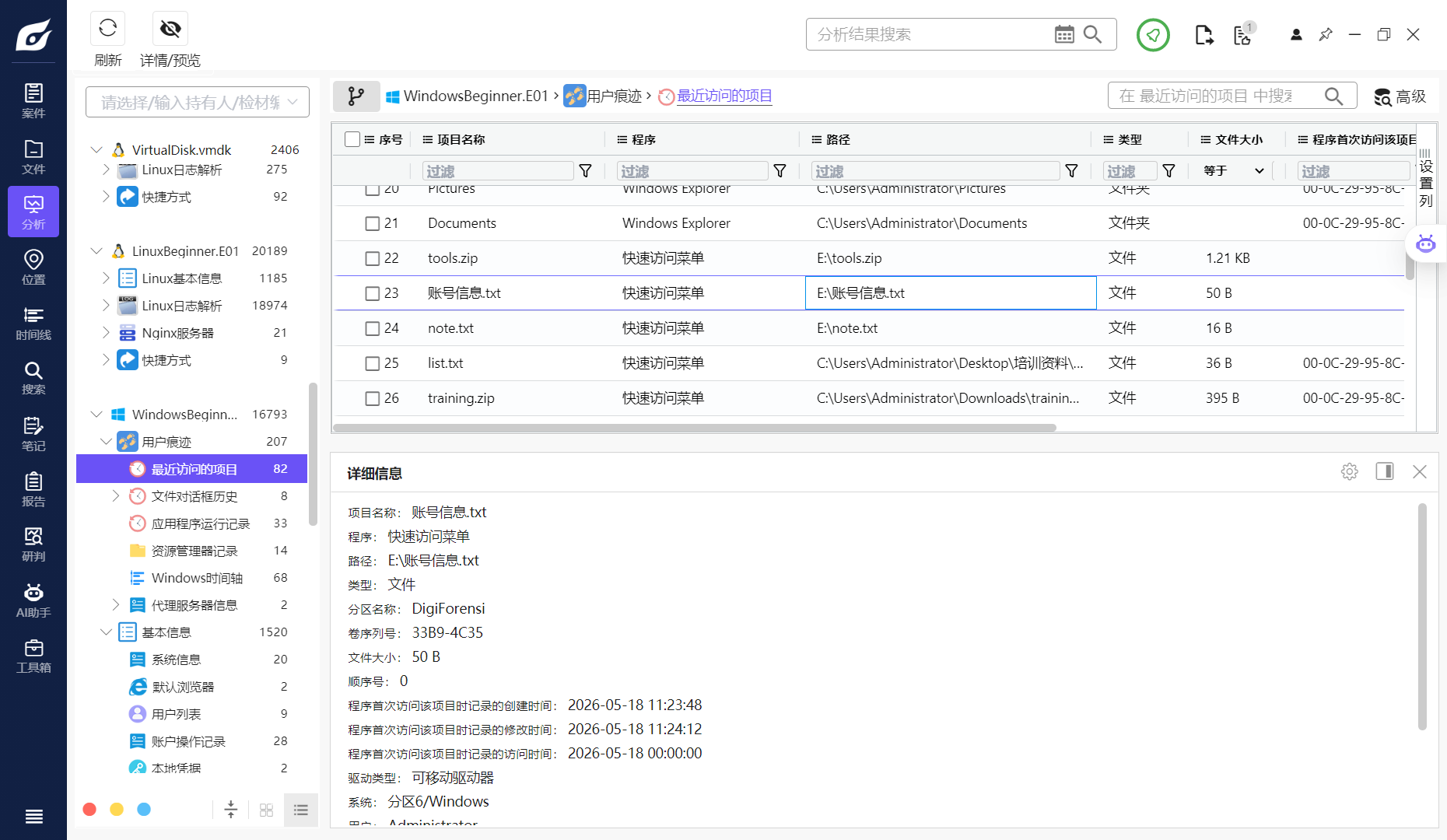Toggle the select-all checkbox in table header
The height and width of the screenshot is (840, 1447).
(x=352, y=139)
